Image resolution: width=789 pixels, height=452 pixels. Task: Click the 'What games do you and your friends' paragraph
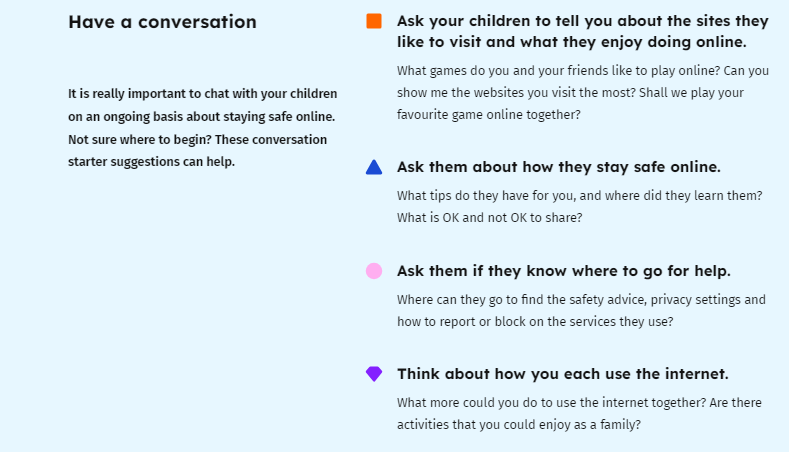click(x=583, y=93)
